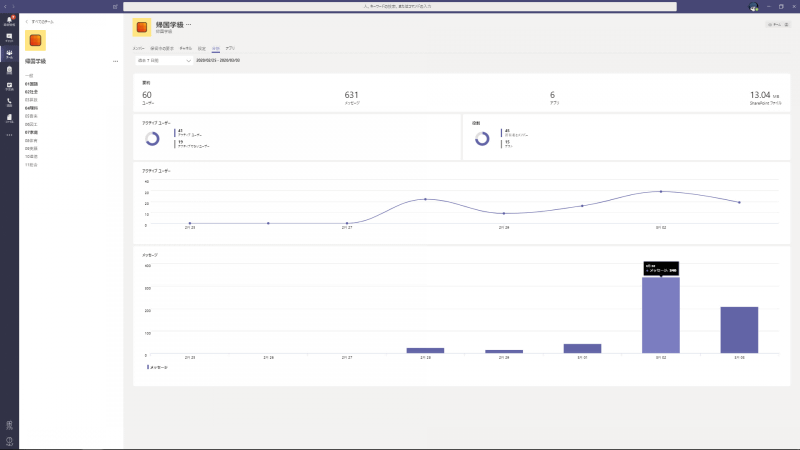Open more options beside 帰国学級 in sidebar

click(x=115, y=61)
